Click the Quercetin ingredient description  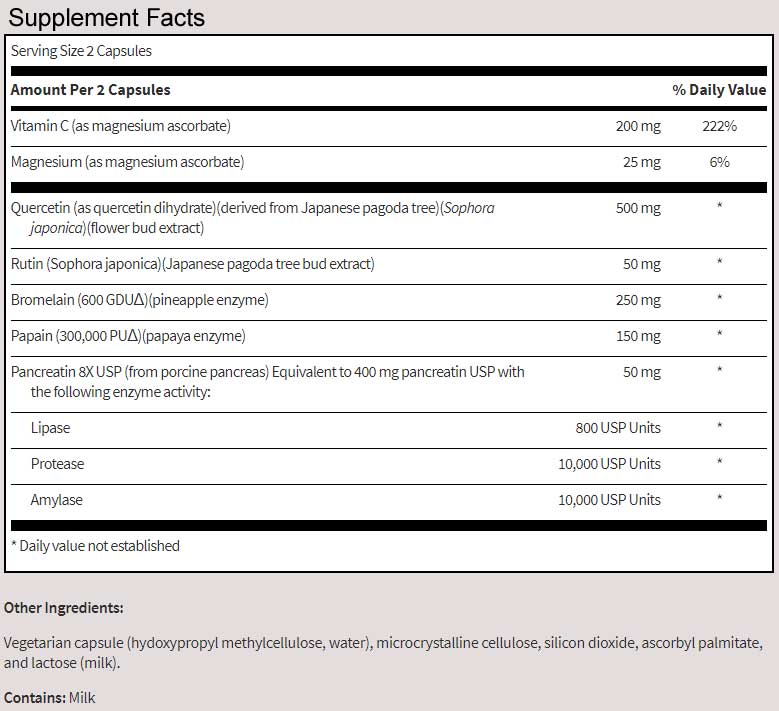pos(252,217)
